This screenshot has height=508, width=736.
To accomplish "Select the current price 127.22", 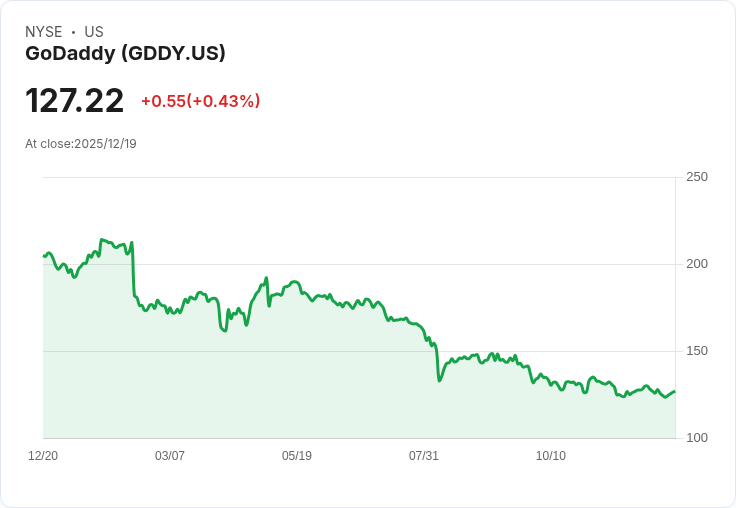I will point(75,101).
